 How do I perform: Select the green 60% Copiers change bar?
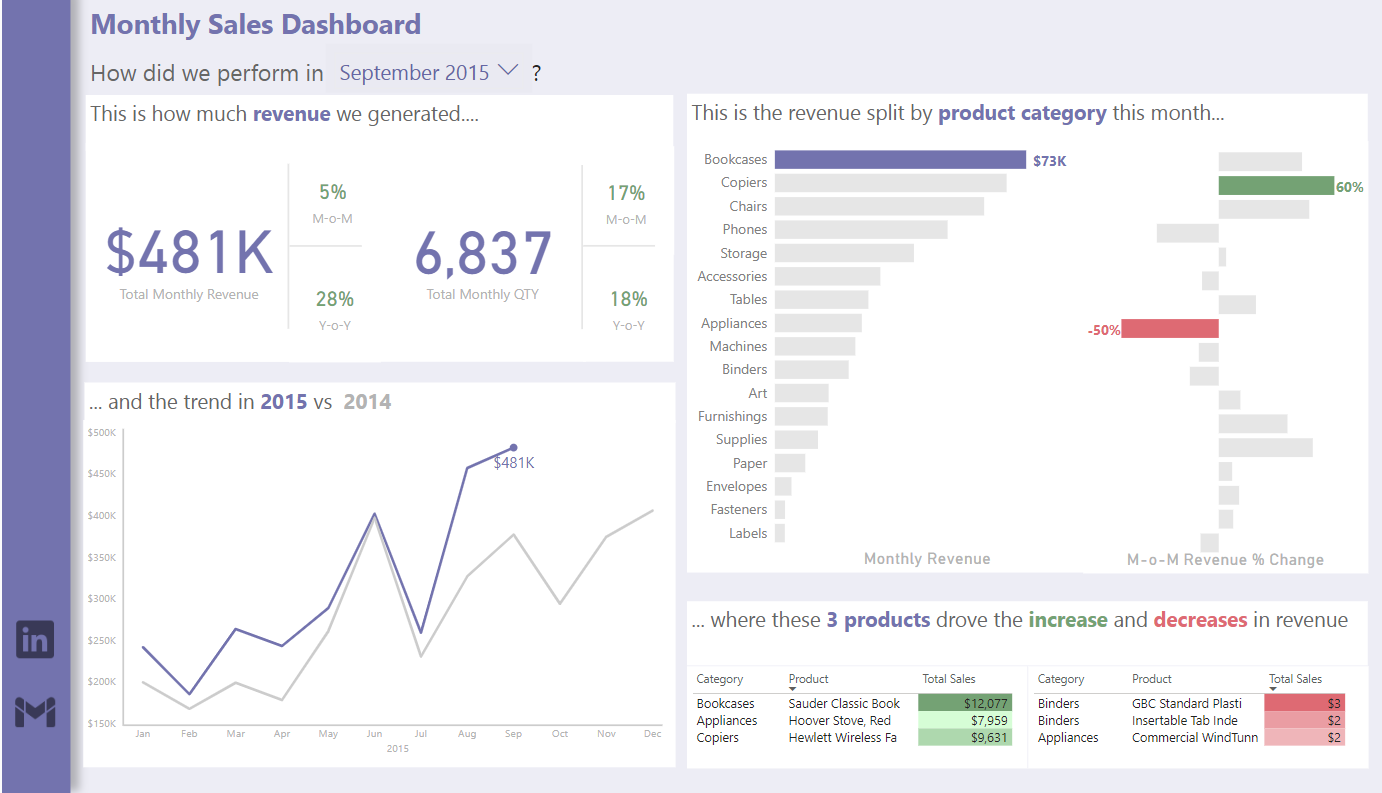point(1275,186)
